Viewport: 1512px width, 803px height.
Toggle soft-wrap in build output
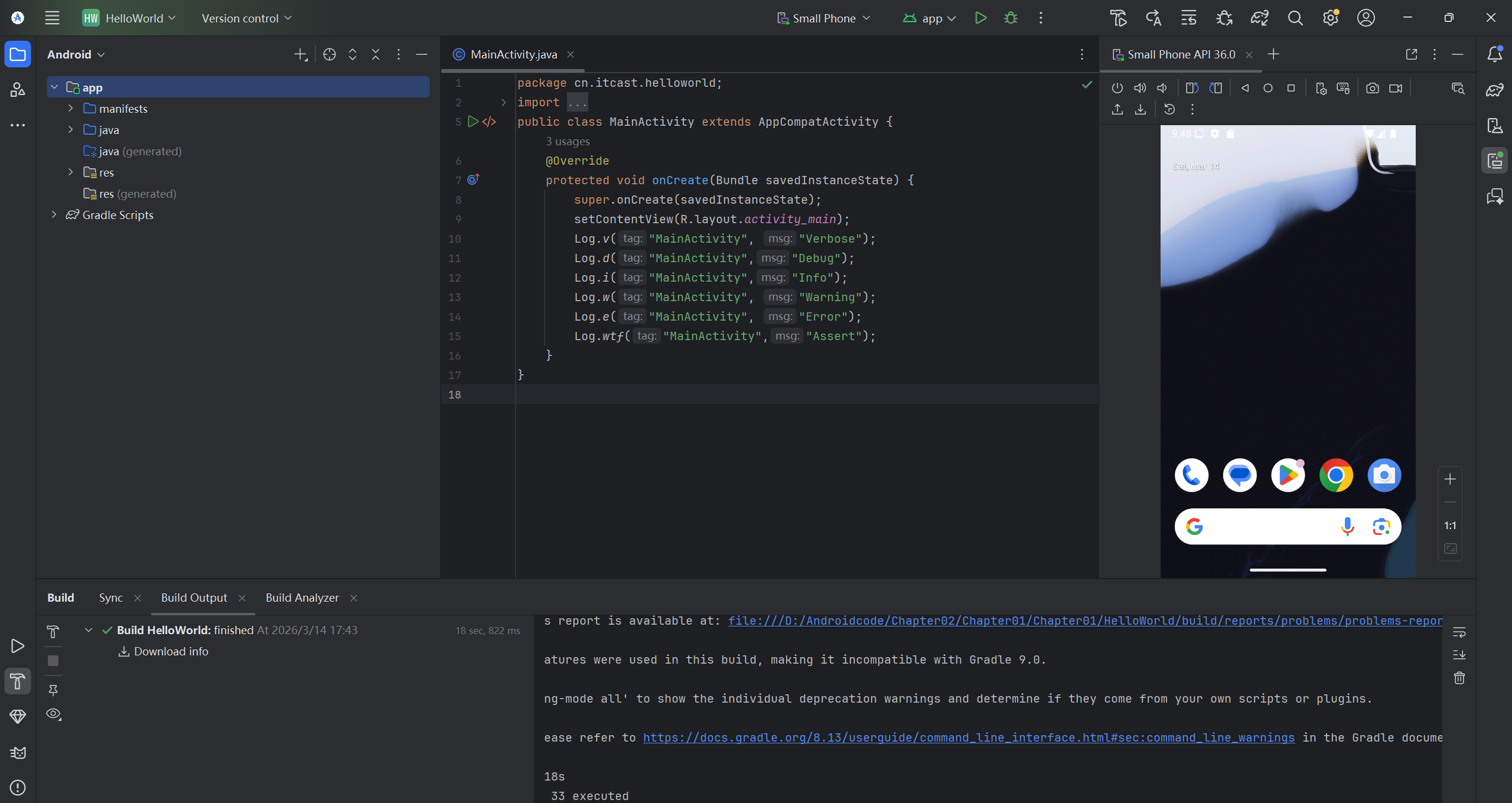1459,632
